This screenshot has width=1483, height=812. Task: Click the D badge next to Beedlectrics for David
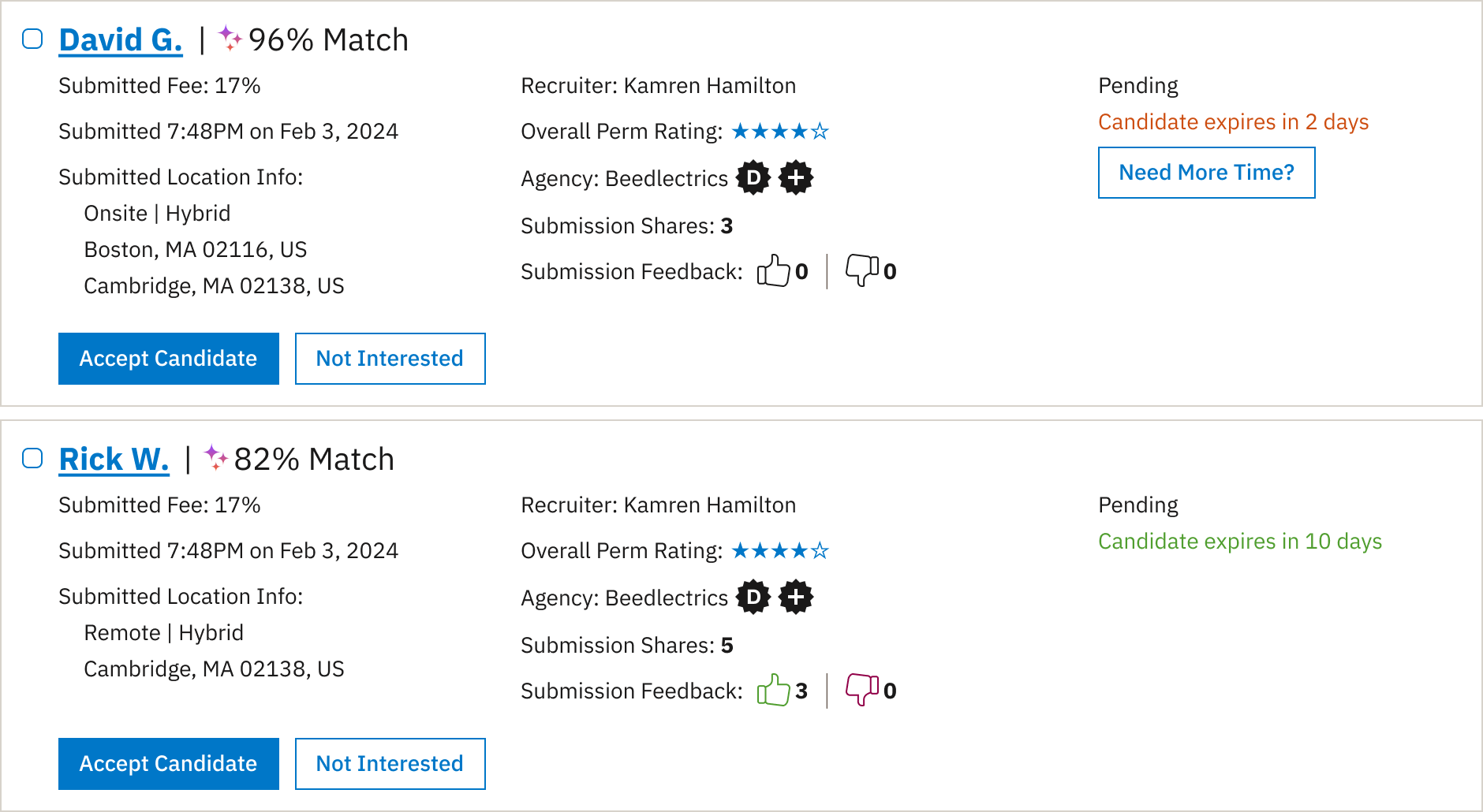753,178
